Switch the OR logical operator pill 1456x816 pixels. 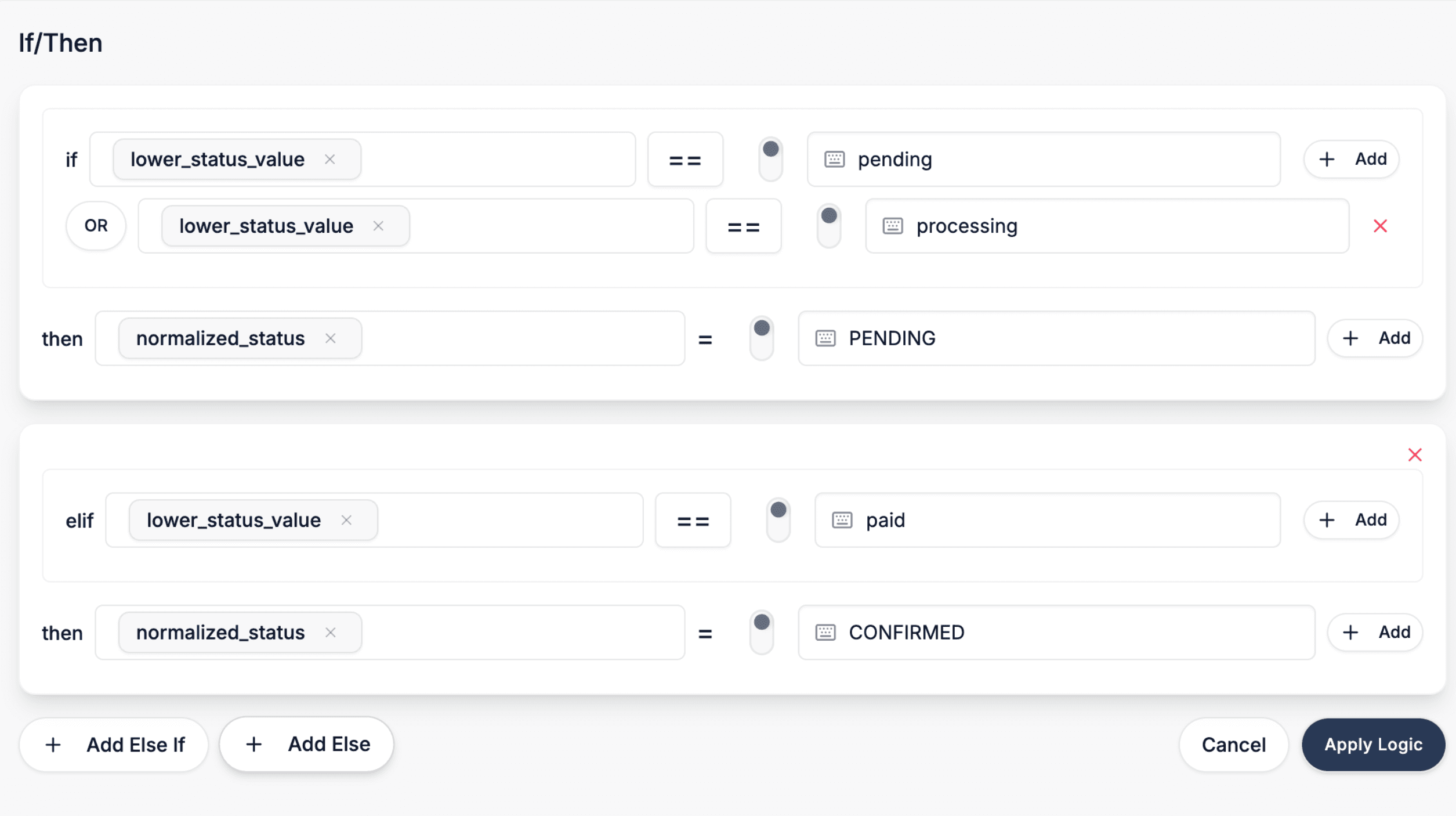tap(96, 226)
